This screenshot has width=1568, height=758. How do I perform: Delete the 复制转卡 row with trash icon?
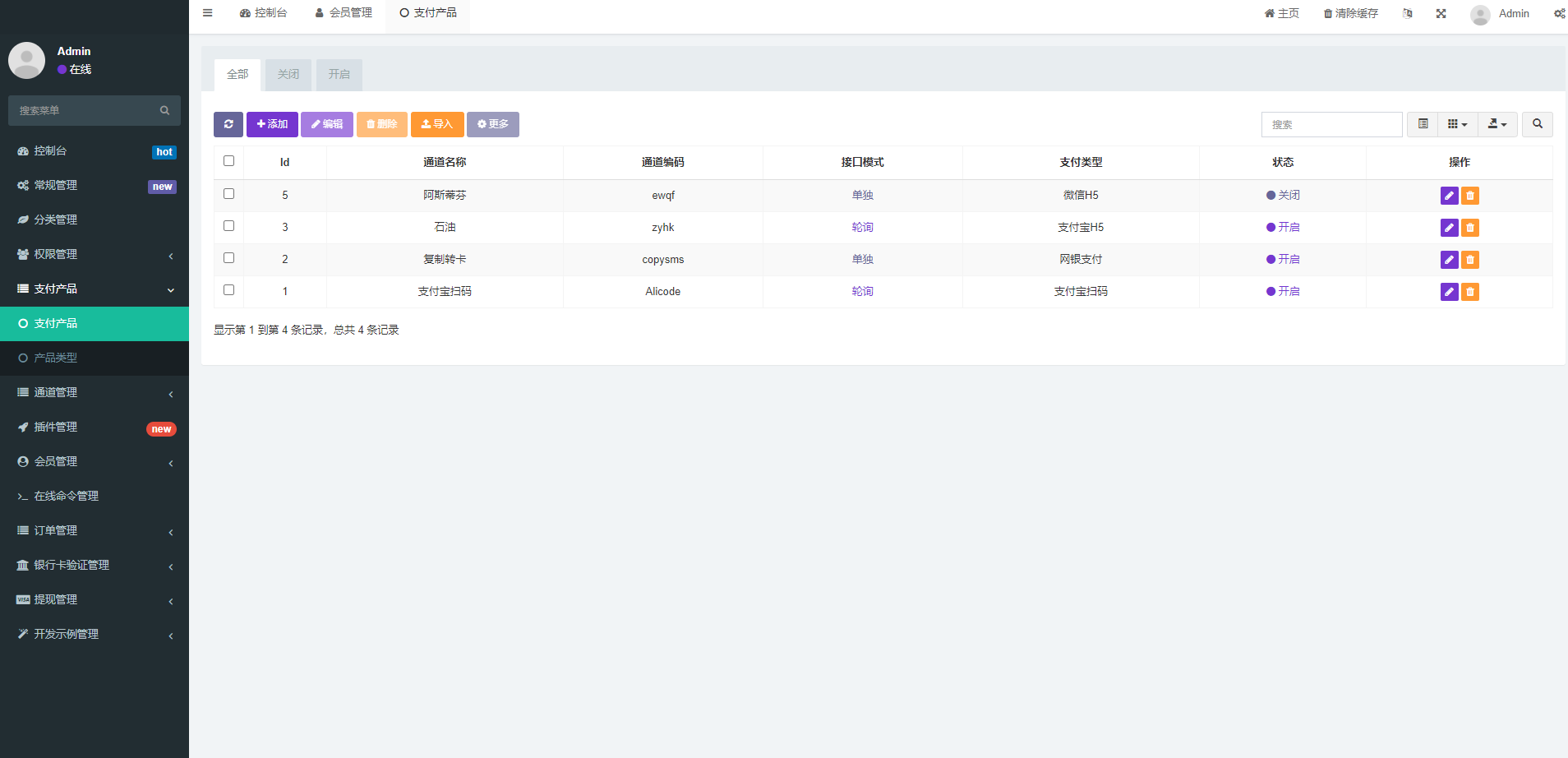coord(1470,260)
